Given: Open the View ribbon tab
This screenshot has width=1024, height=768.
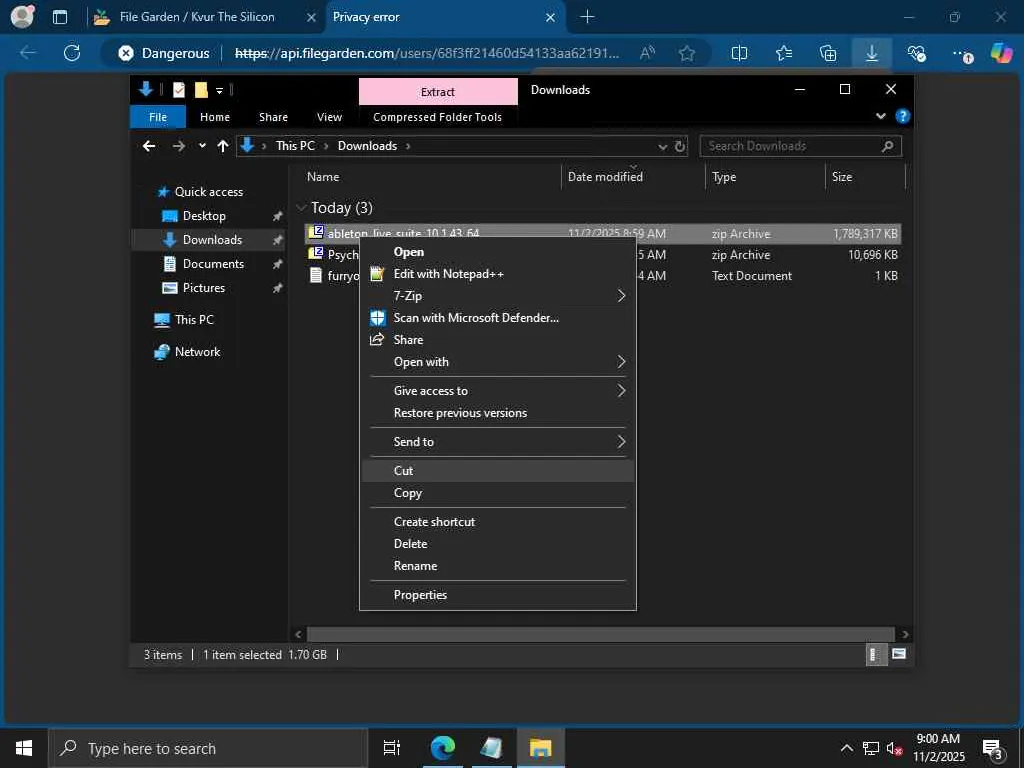Looking at the screenshot, I should point(329,117).
